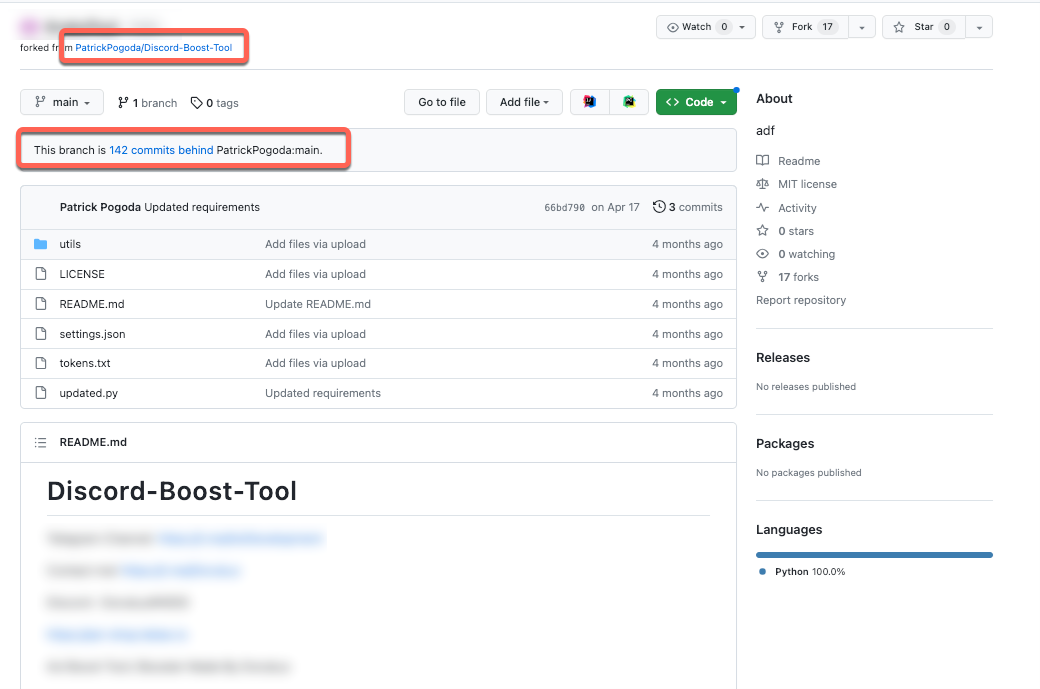Click Report repository
This screenshot has width=1040, height=689.
[801, 300]
